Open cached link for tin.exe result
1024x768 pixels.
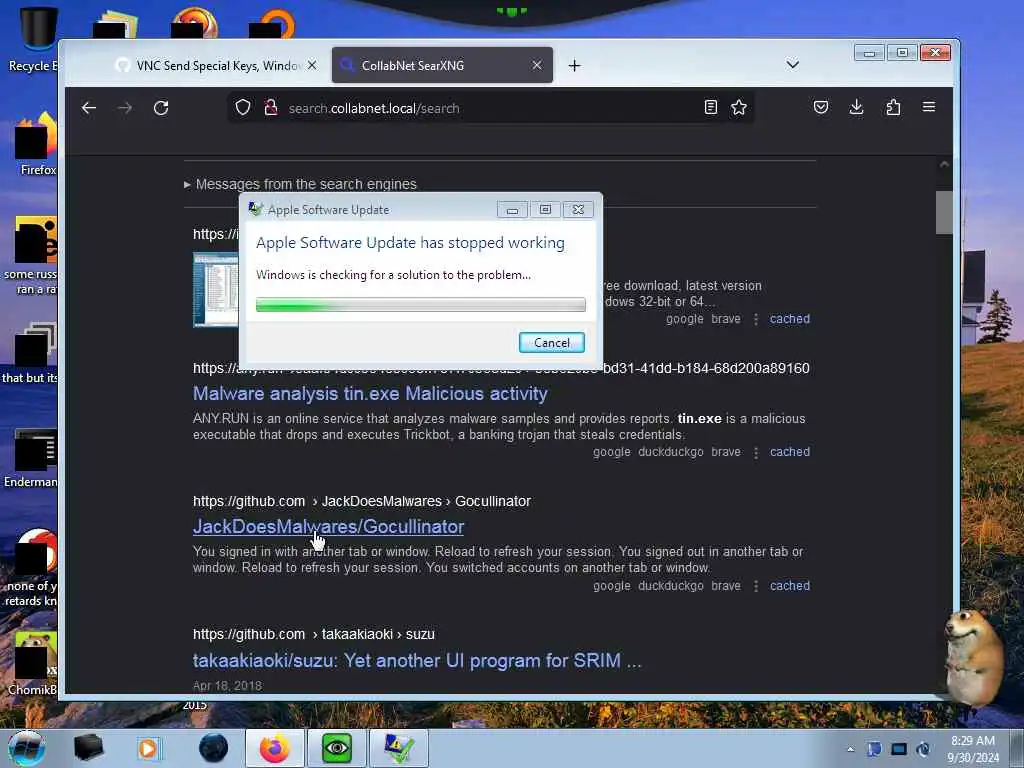click(790, 452)
